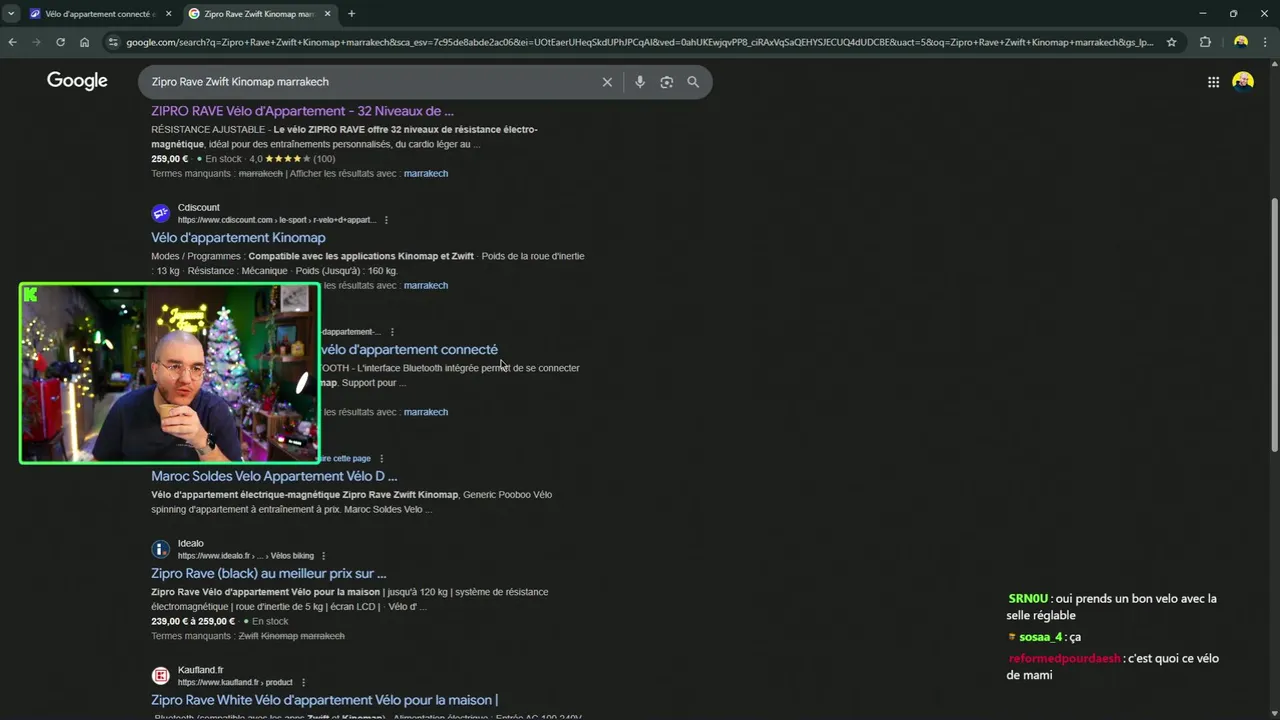
Task: Click the Kaufland.fr site name text
Action: [x=200, y=670]
